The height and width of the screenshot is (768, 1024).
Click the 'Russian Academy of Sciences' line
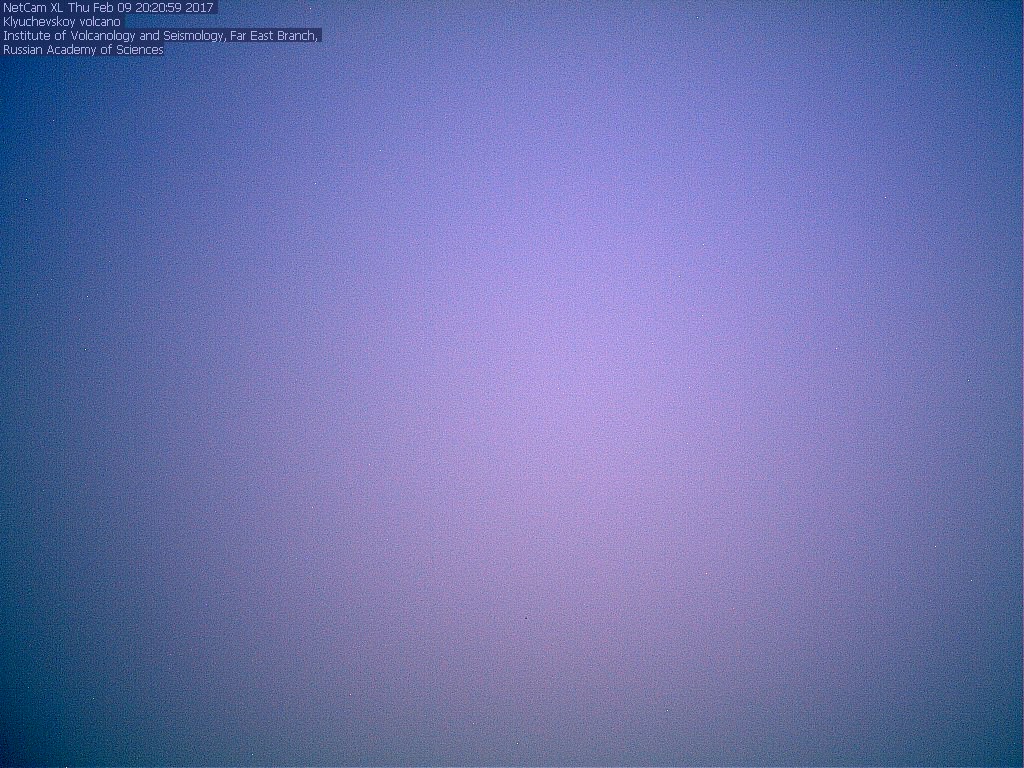pyautogui.click(x=83, y=50)
